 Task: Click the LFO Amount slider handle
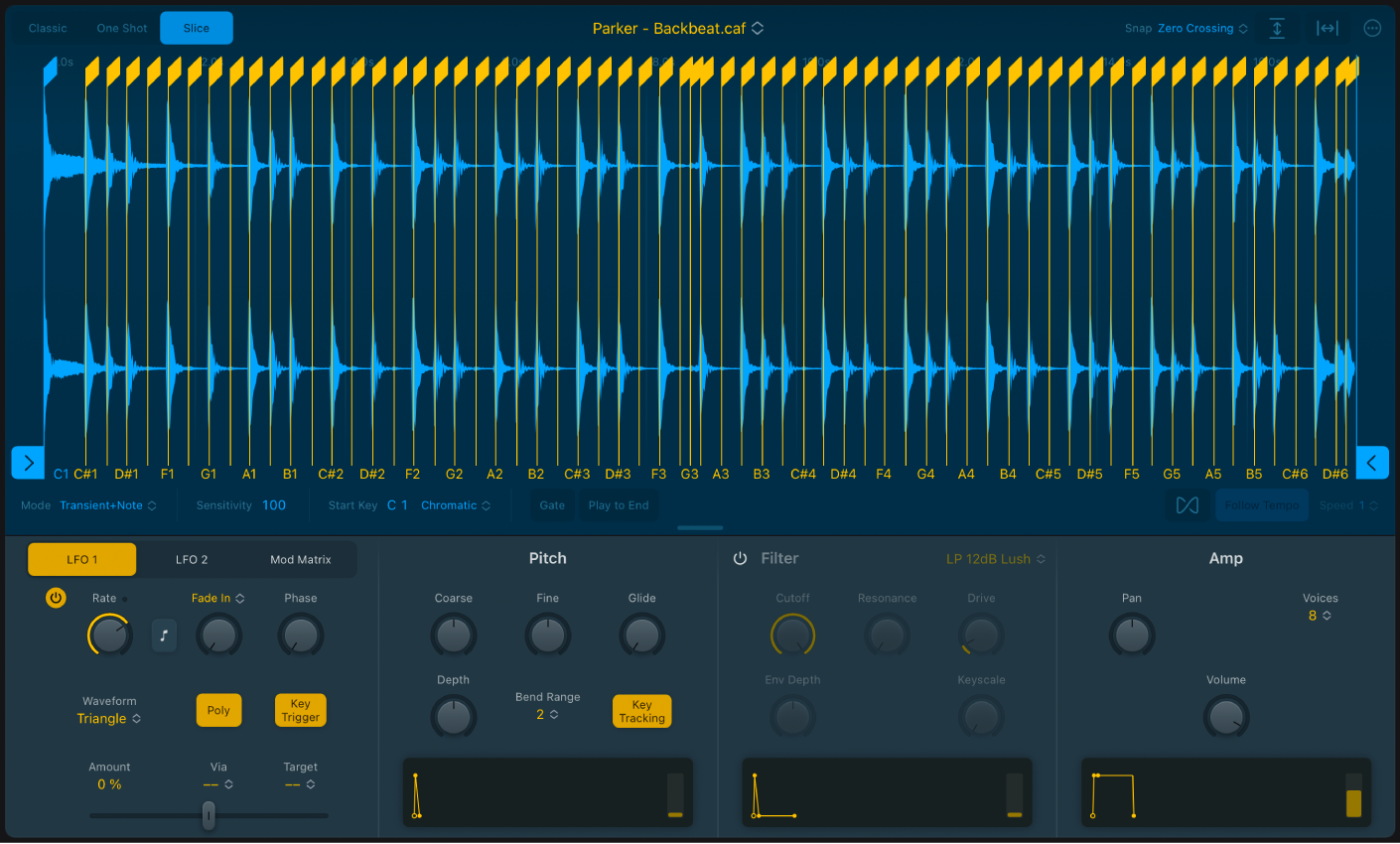tap(209, 815)
